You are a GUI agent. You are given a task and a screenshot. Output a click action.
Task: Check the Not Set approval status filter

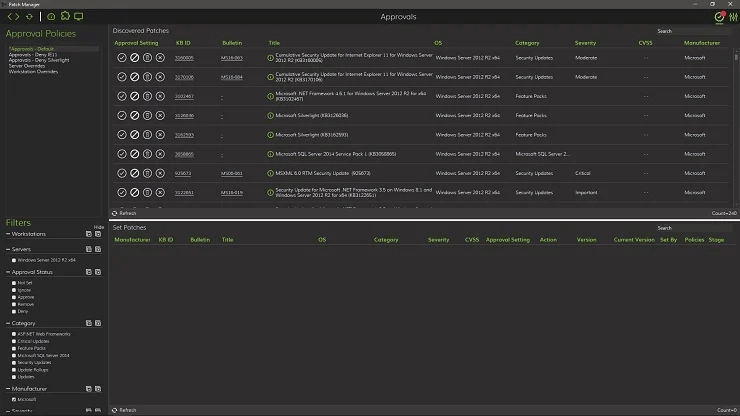14,283
